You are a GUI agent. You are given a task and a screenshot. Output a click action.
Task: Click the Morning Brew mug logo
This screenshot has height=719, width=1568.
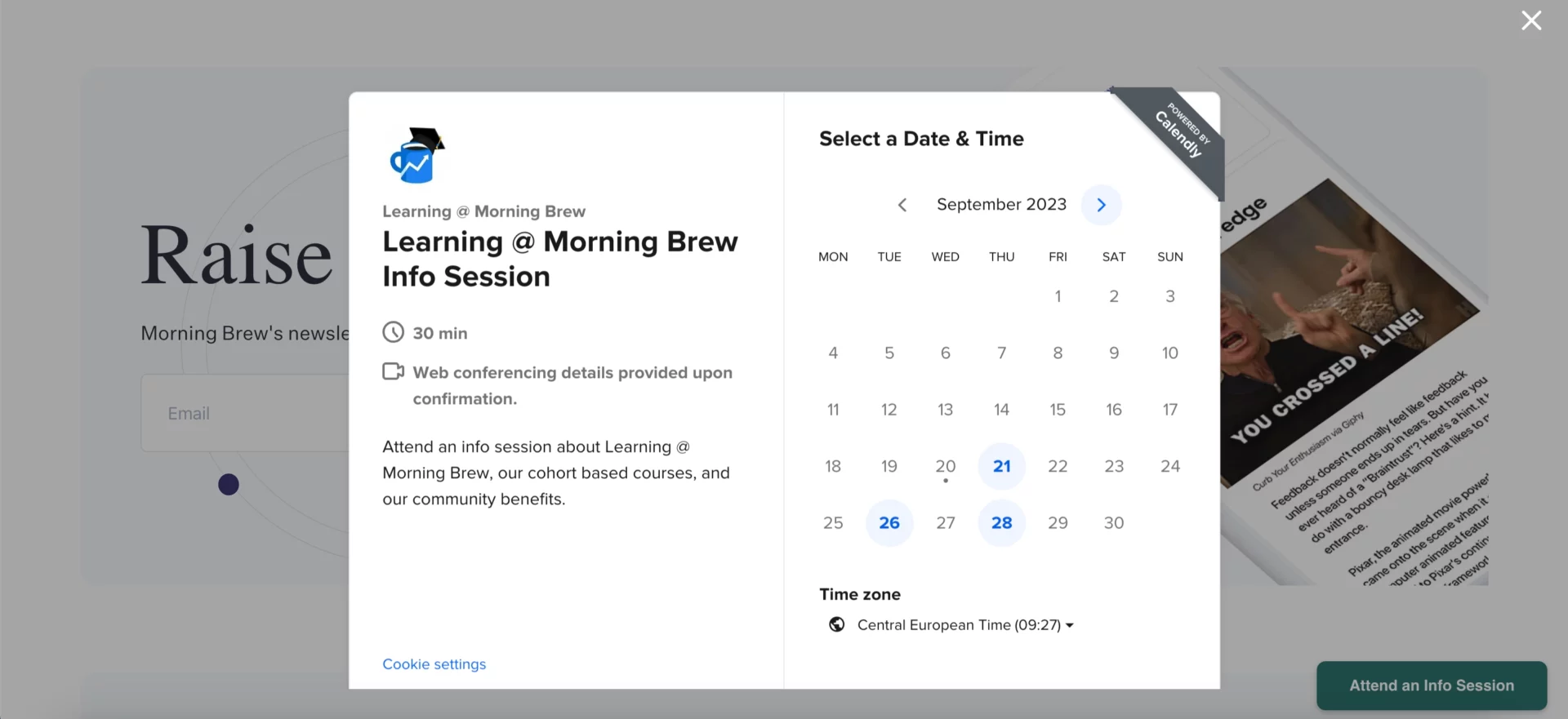click(416, 155)
